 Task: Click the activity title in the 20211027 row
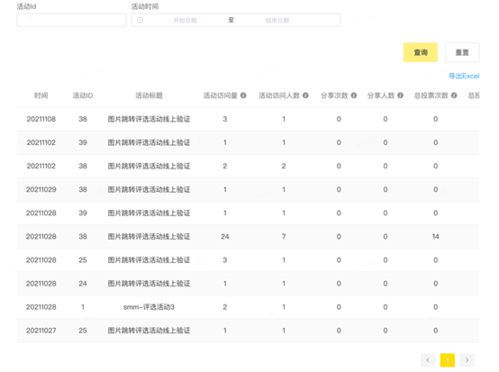pos(149,330)
